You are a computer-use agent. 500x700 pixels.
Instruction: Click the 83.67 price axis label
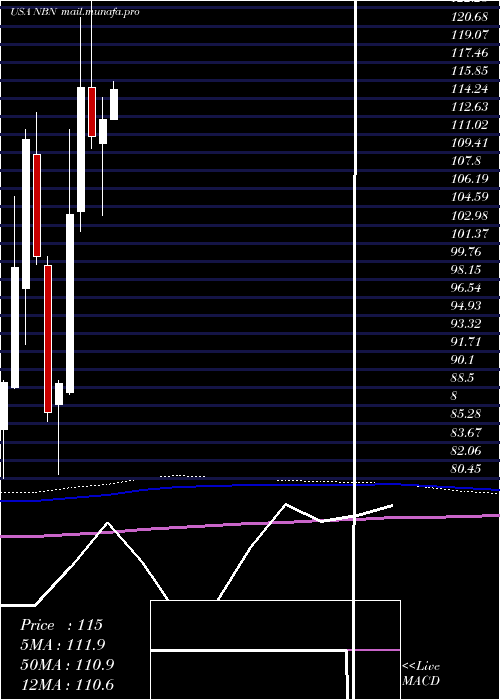point(466,432)
